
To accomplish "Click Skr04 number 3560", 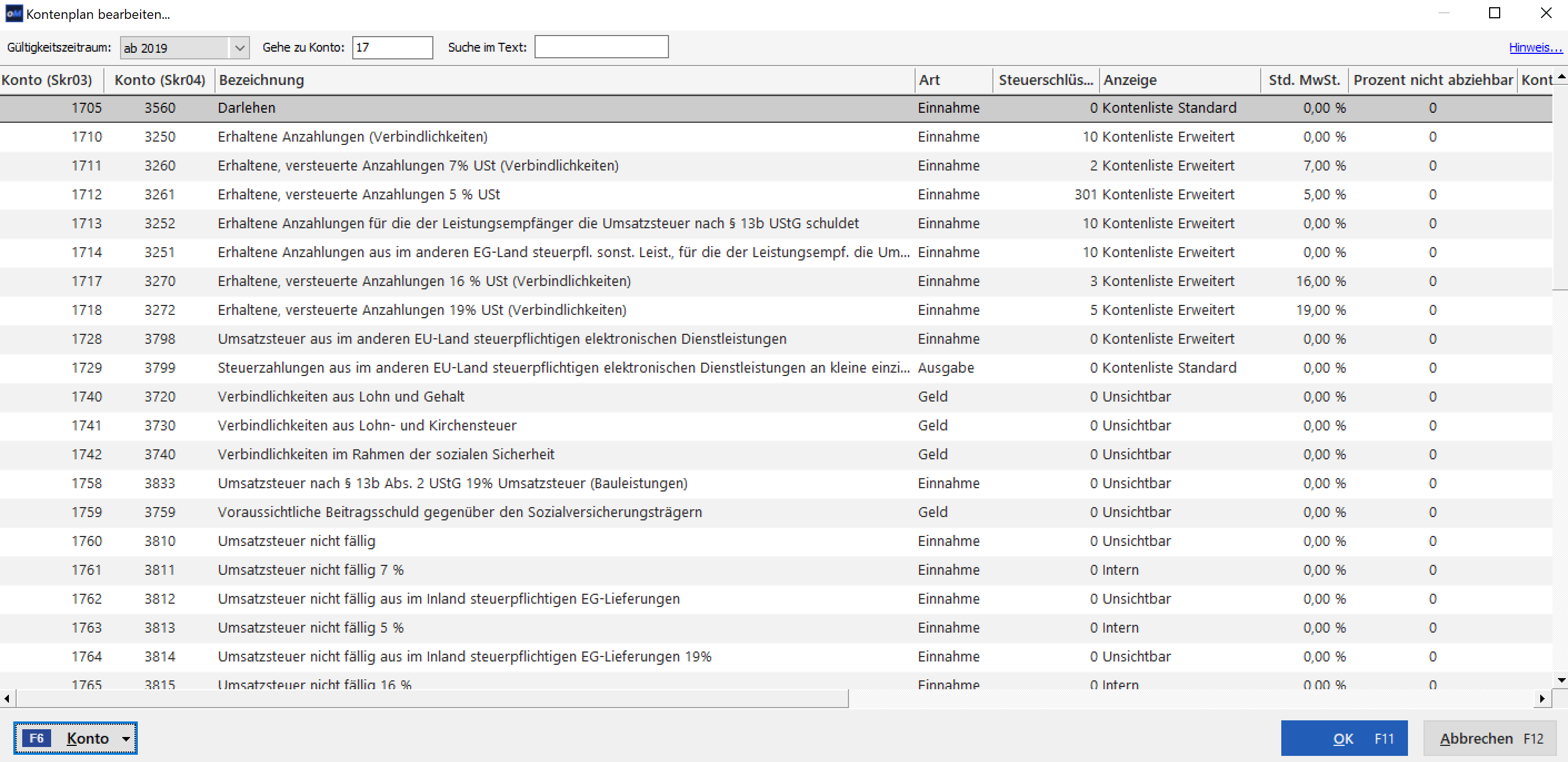I will click(159, 108).
